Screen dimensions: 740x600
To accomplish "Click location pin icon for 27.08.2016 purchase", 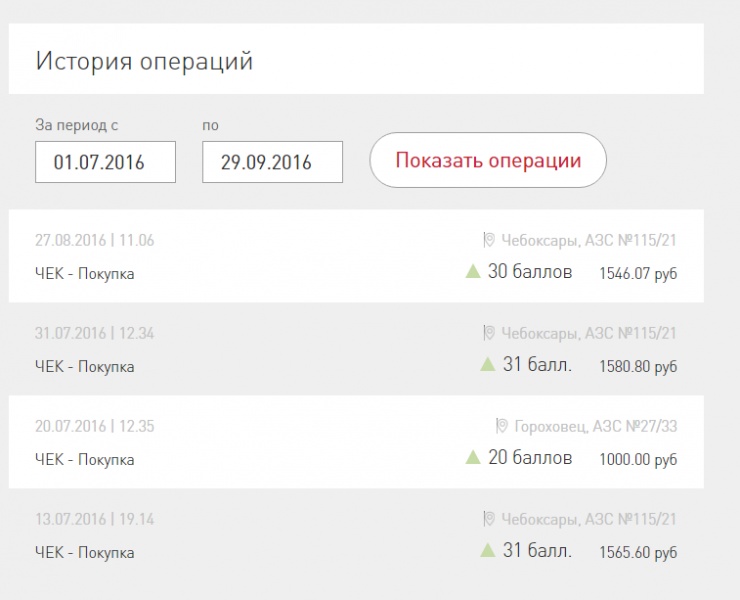I will click(489, 240).
